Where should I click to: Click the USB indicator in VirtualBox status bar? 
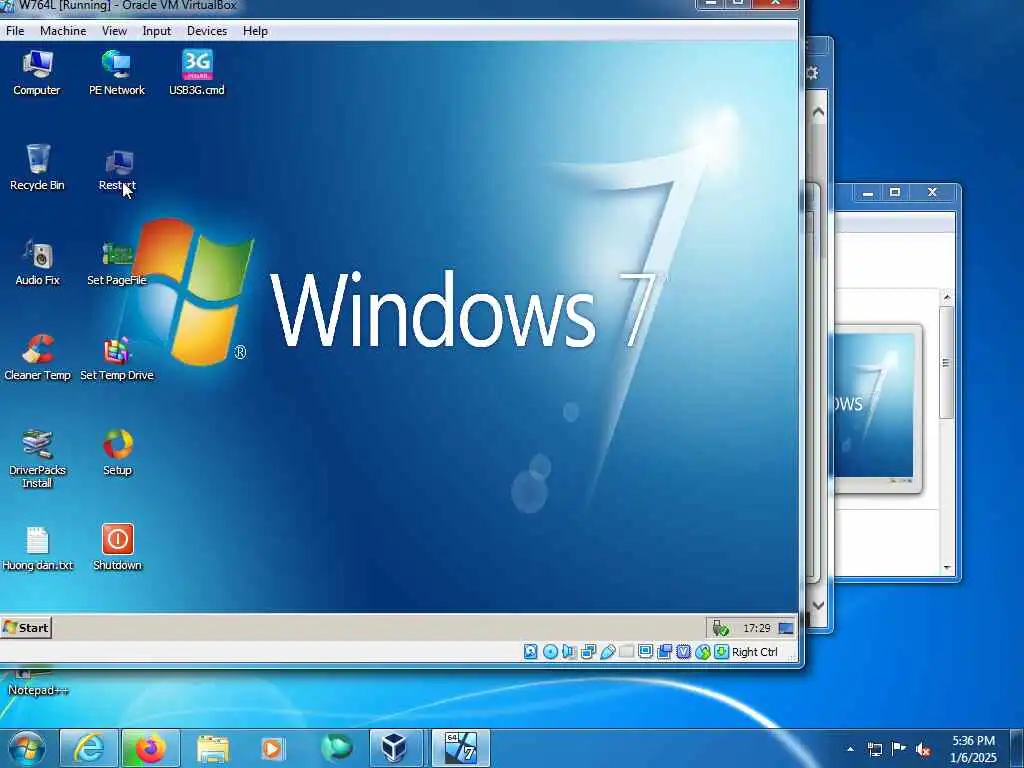[x=607, y=652]
